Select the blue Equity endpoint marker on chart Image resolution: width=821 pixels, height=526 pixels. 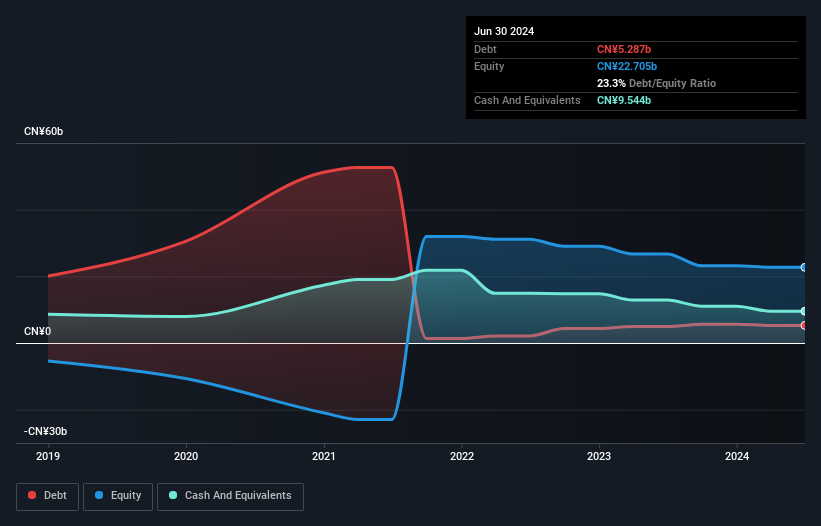pyautogui.click(x=803, y=267)
